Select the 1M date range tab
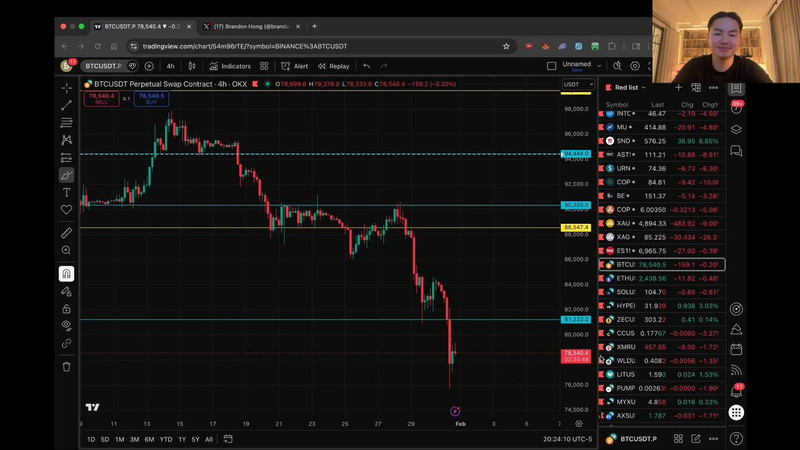This screenshot has width=800, height=450. (119, 439)
